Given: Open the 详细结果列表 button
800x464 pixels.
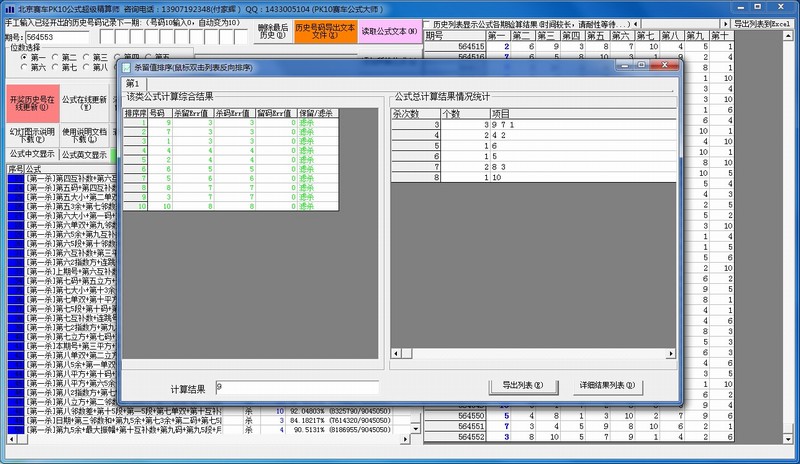Looking at the screenshot, I should tap(605, 386).
